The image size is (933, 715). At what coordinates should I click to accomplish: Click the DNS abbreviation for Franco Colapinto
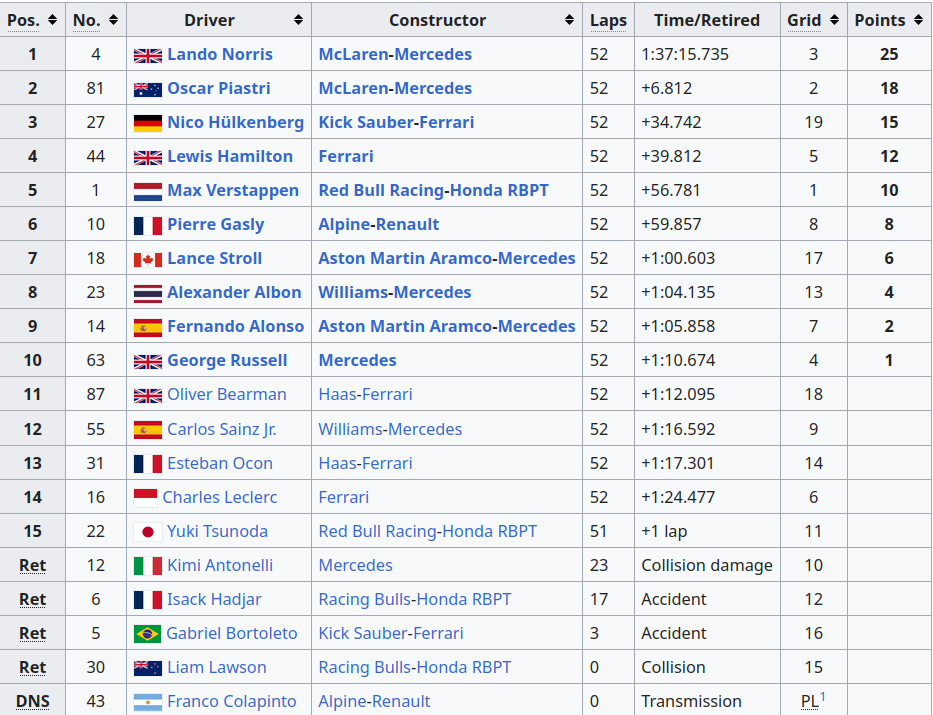(33, 702)
